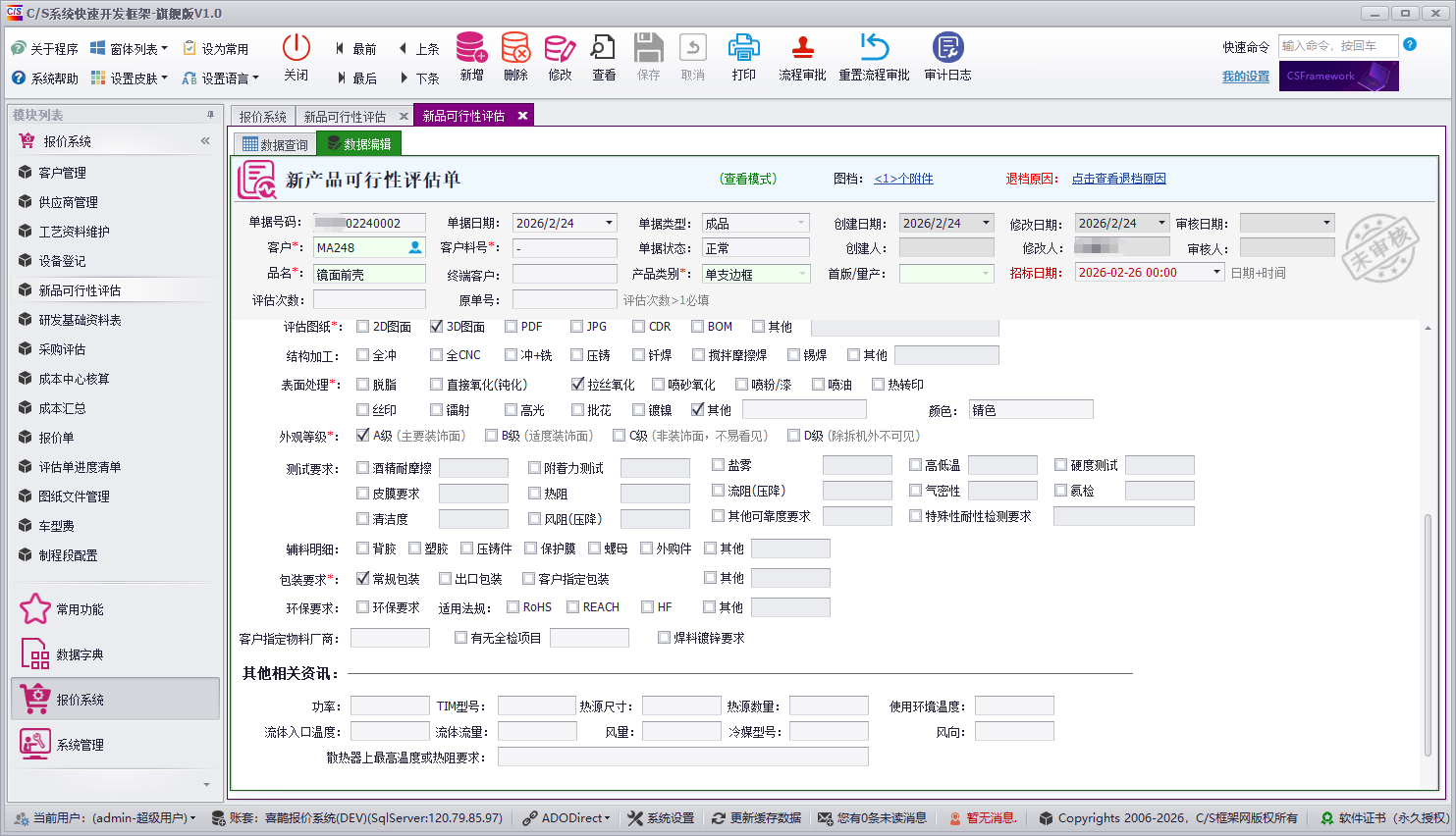Viewport: 1456px width, 836px height.
Task: Check the 有无全检项目 checkbox
Action: click(461, 638)
